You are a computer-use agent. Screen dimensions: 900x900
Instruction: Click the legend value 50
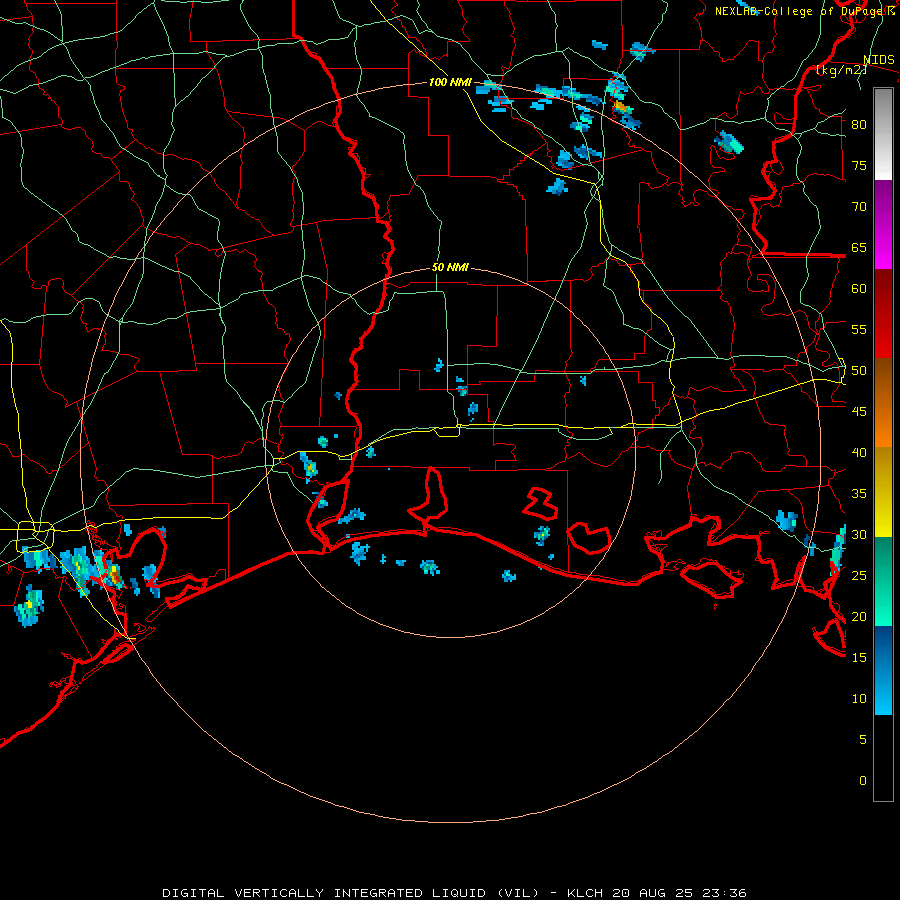(x=859, y=371)
